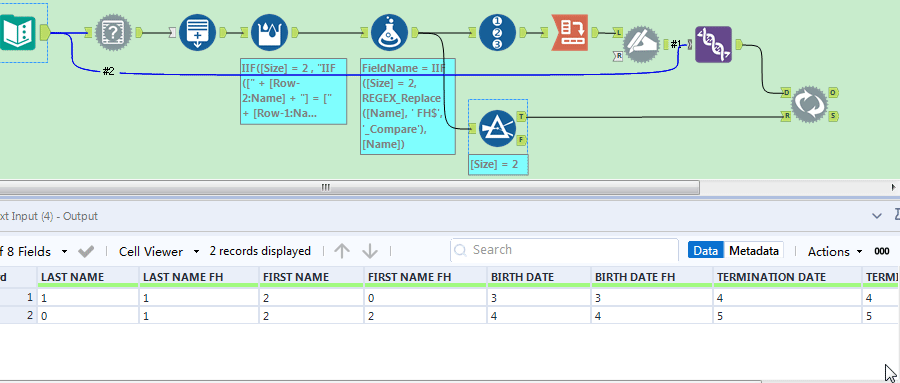Select the row 1 FIRST NAME FH cell

[x=425, y=297]
